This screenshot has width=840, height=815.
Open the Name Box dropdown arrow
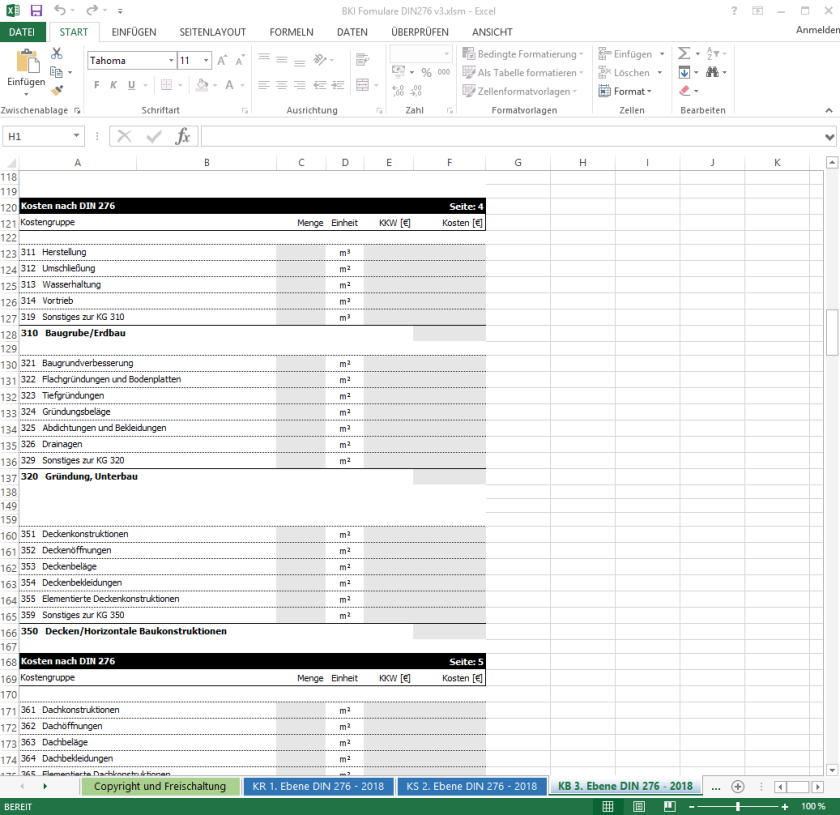[78, 137]
